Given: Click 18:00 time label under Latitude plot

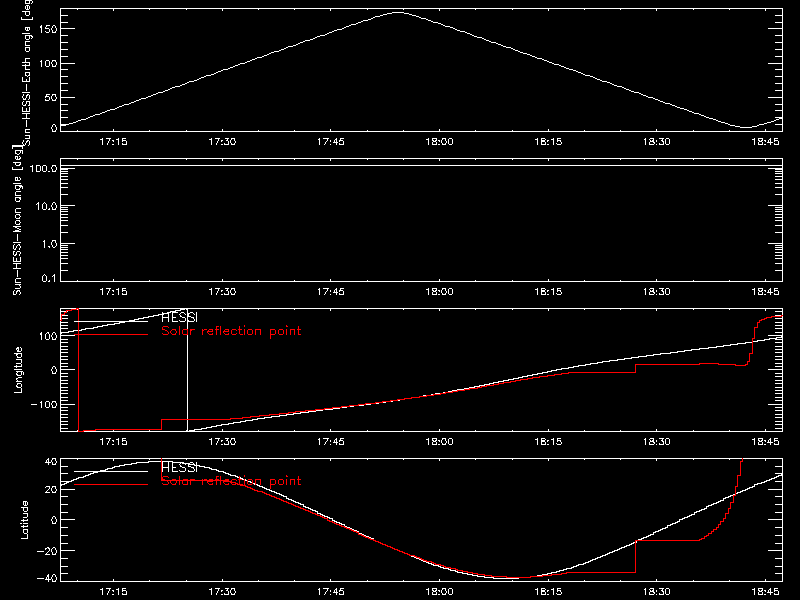Looking at the screenshot, I should [x=439, y=591].
